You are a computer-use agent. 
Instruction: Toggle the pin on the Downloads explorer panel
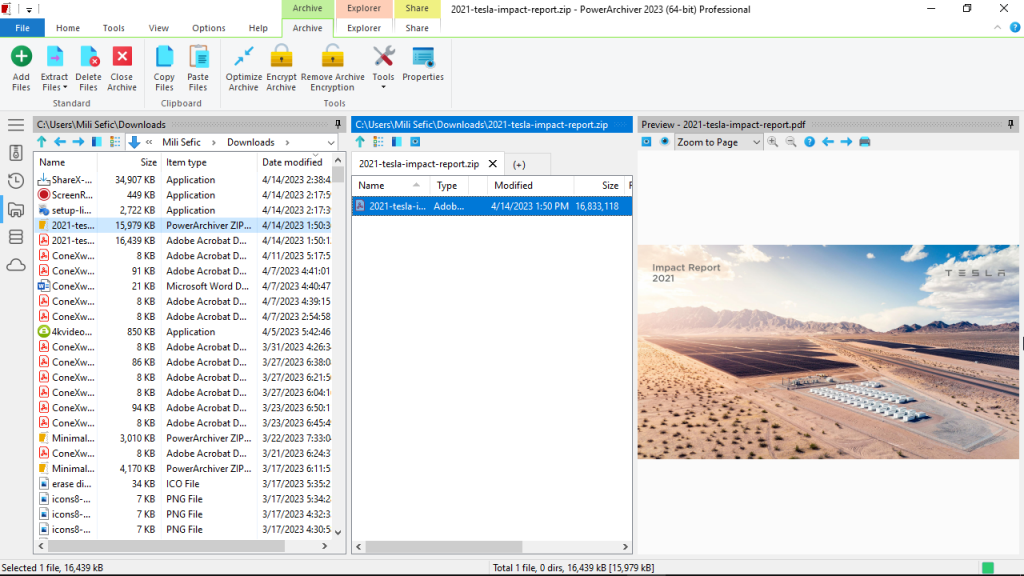point(338,124)
